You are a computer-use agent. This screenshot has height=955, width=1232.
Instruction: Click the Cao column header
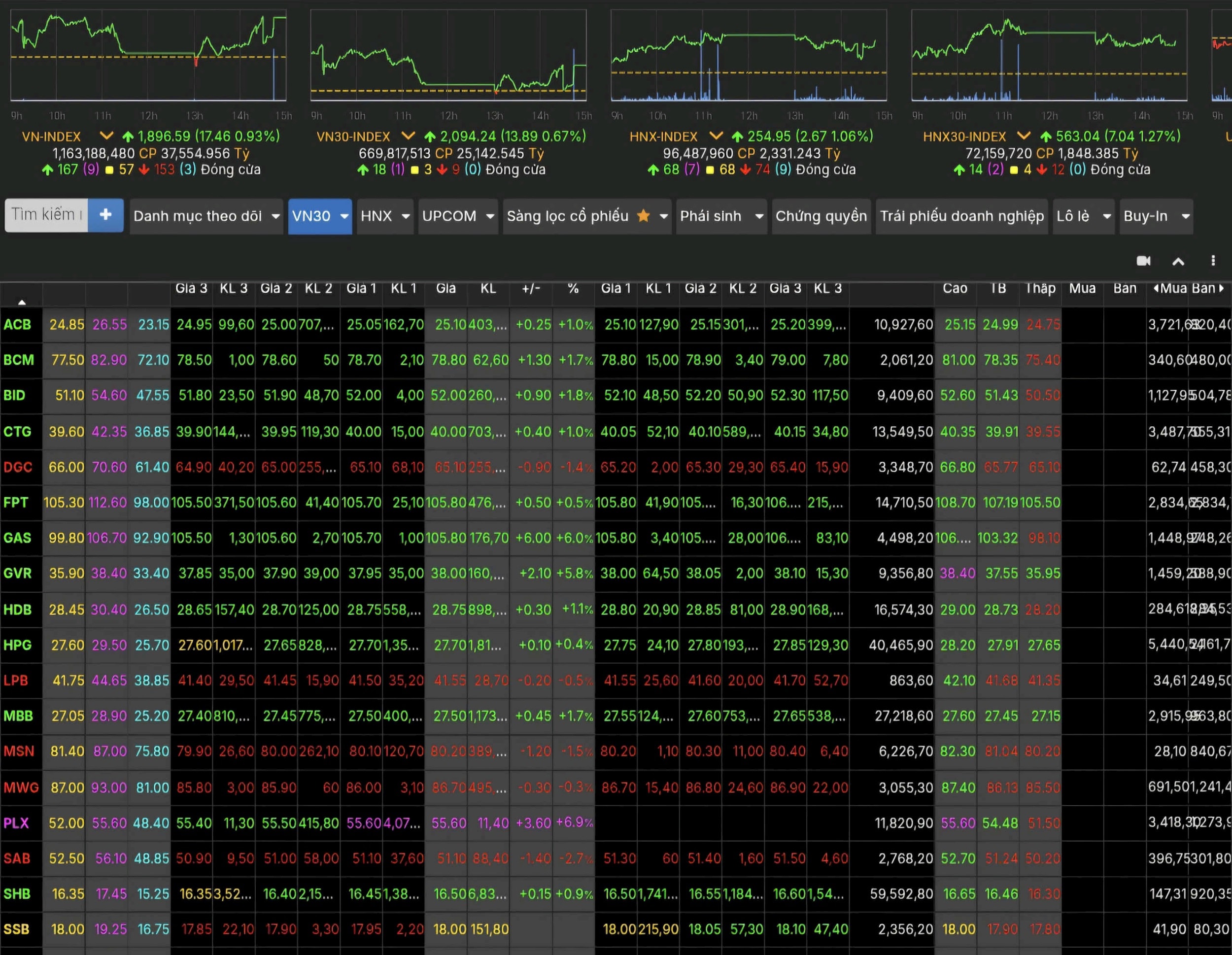coord(955,288)
